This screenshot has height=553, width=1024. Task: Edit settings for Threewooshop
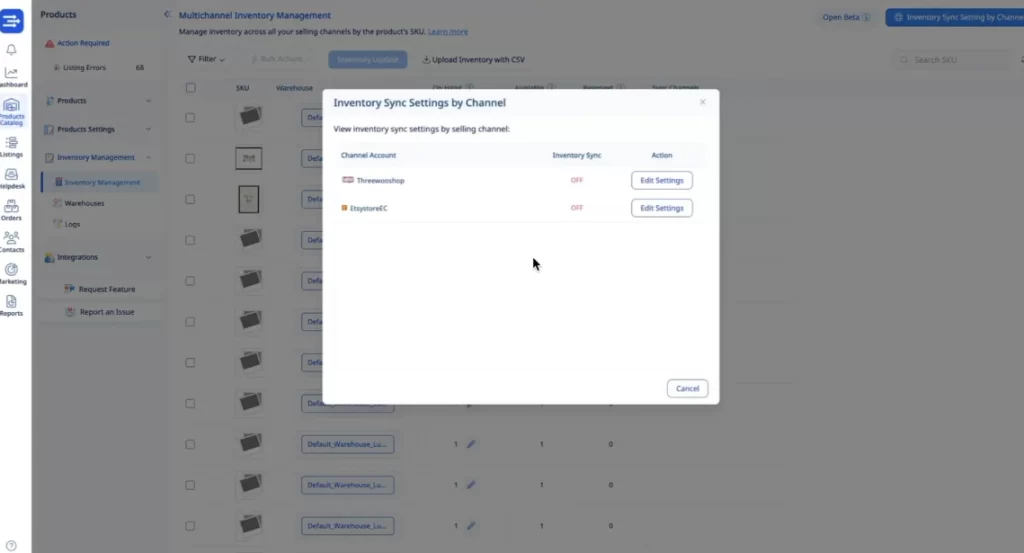tap(662, 180)
